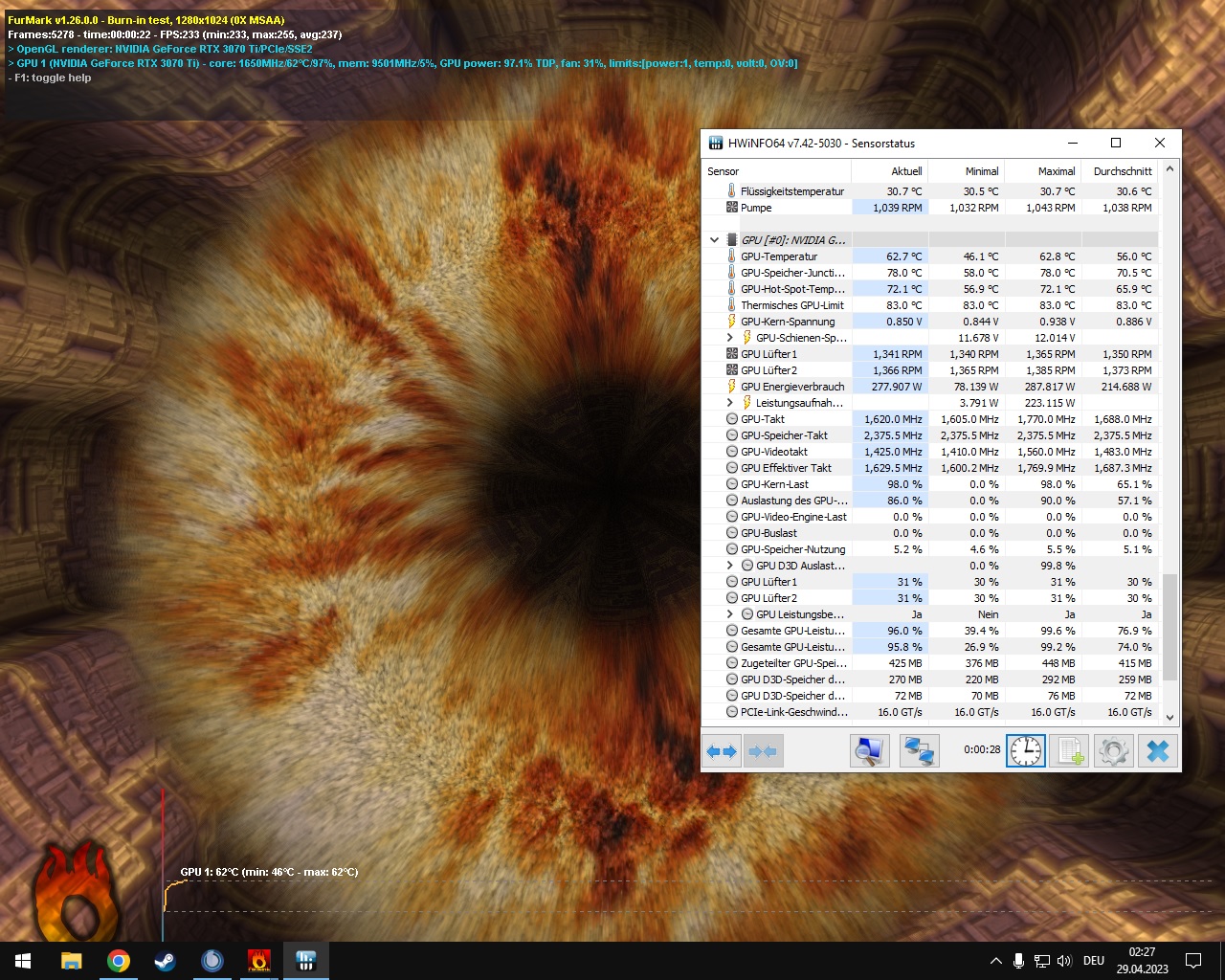Expand the GPU Leistungsbegrenzer row

730,613
